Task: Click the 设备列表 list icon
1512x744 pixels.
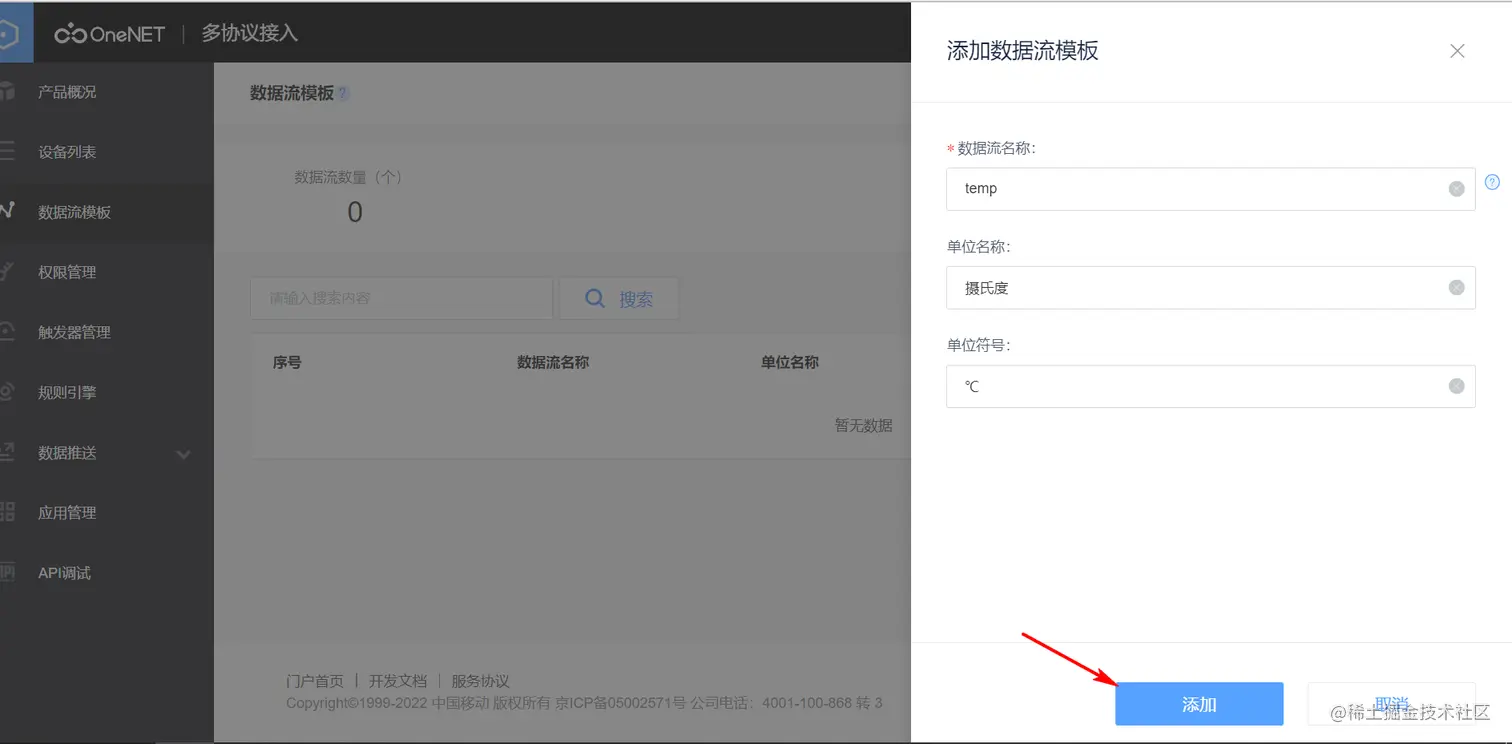Action: tap(8, 152)
